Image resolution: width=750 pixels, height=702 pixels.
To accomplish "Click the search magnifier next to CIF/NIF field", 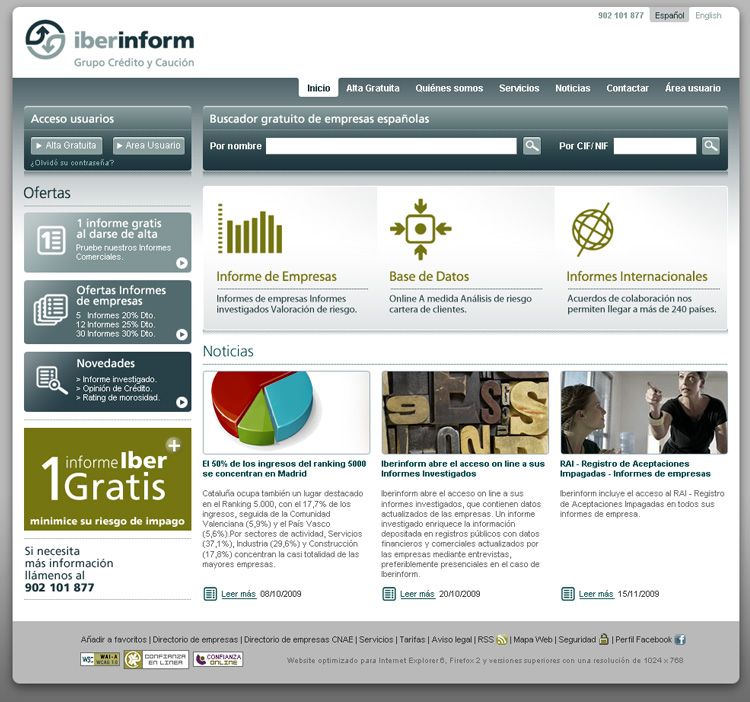I will 711,146.
